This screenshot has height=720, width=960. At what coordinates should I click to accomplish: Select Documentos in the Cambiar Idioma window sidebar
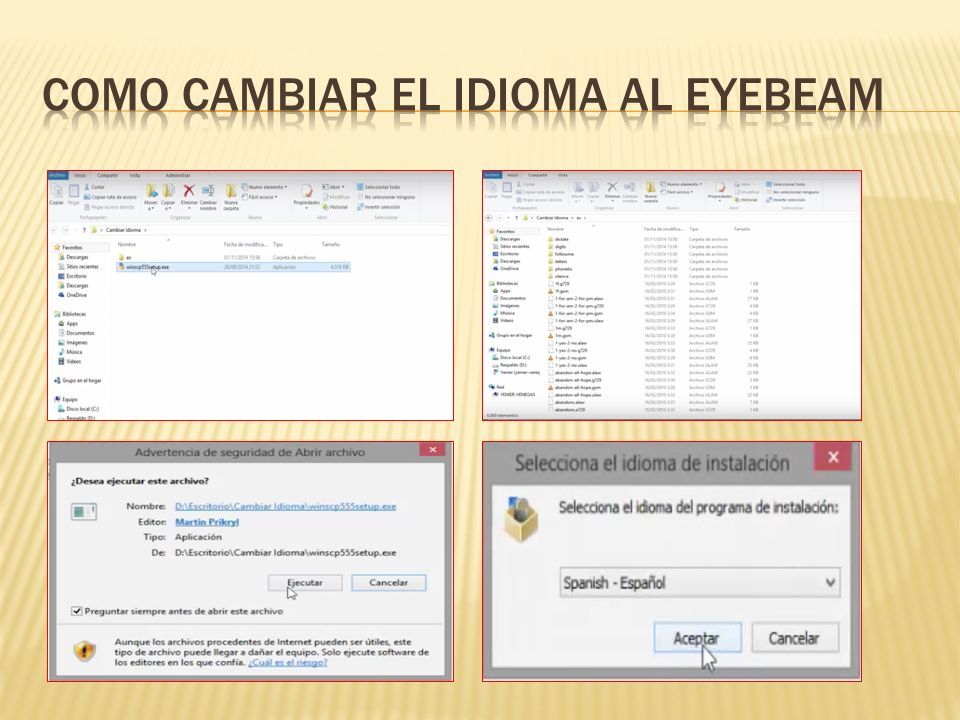click(x=77, y=333)
